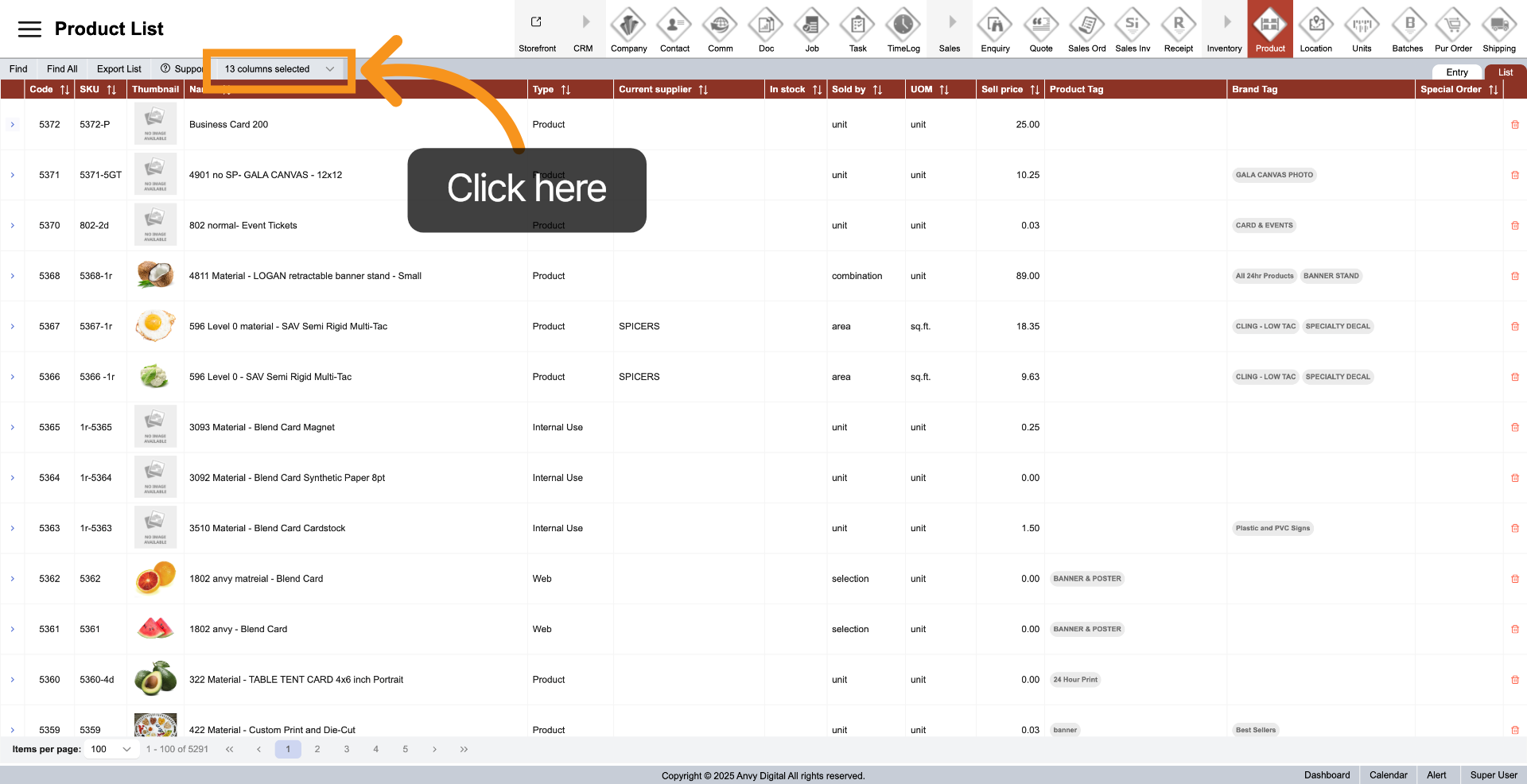Switch to the Entry tab
The height and width of the screenshot is (784, 1527).
coord(1456,72)
